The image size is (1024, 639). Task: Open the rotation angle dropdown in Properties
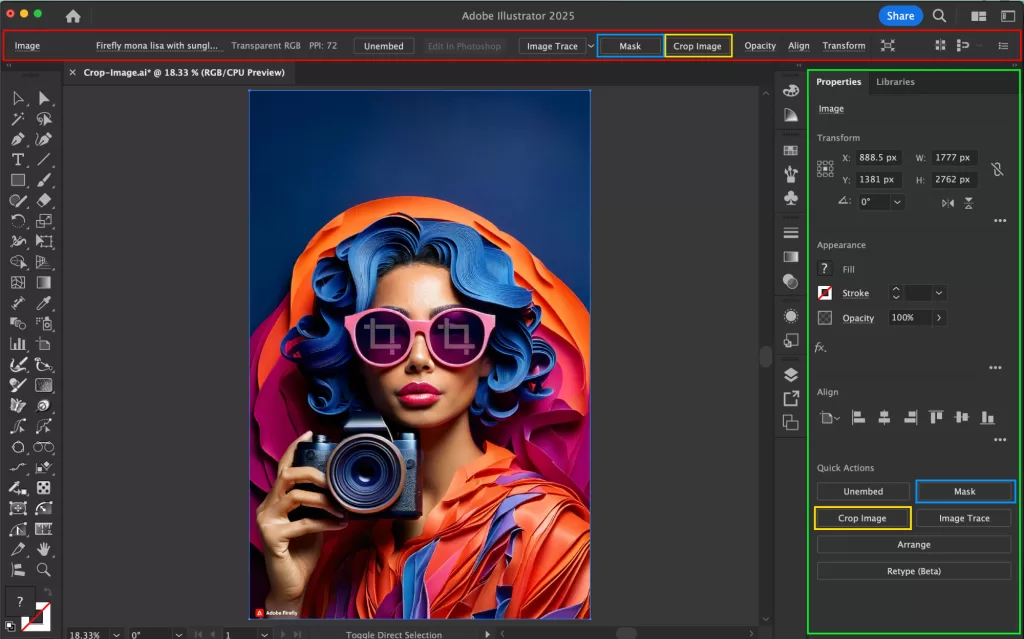point(897,202)
